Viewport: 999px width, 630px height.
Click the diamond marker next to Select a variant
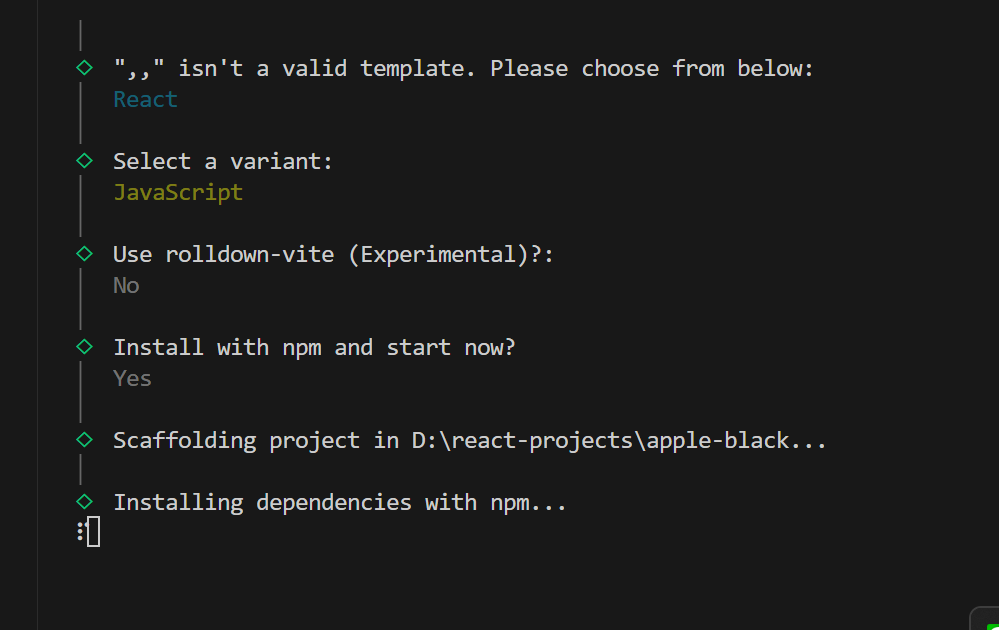point(85,160)
